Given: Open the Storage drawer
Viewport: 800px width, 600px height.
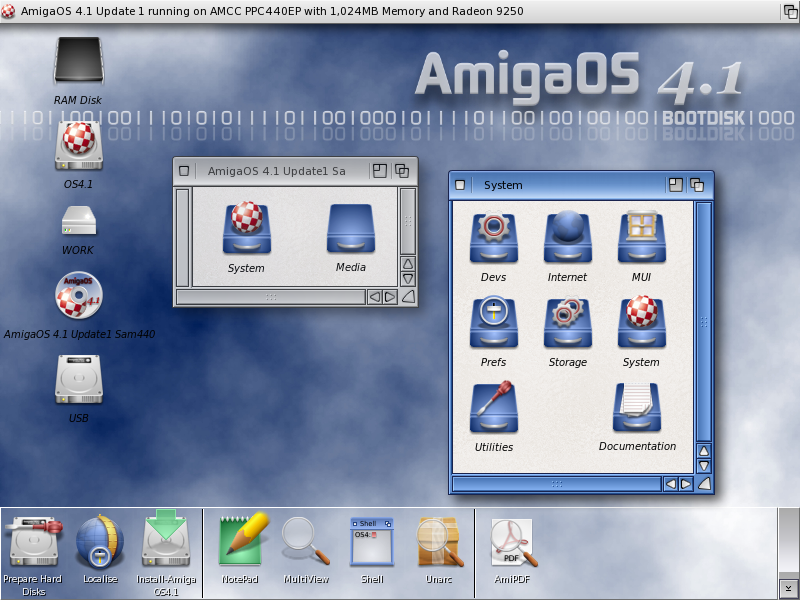Looking at the screenshot, I should [567, 323].
